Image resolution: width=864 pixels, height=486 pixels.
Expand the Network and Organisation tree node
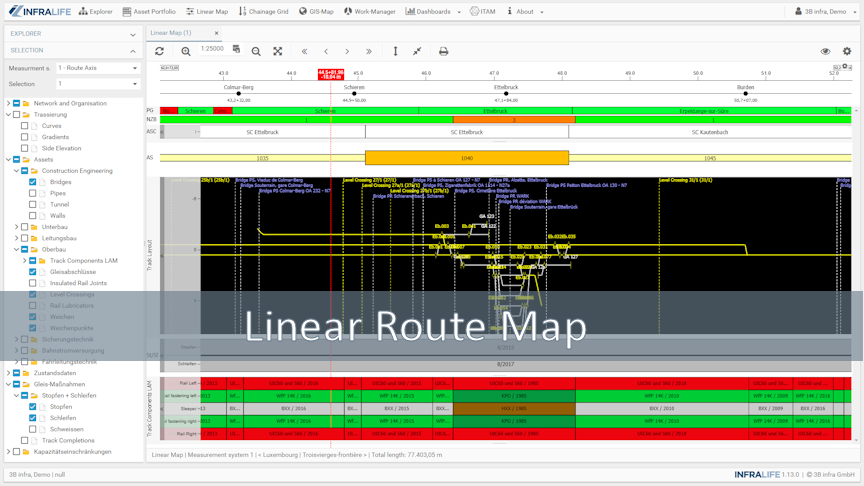(8, 103)
